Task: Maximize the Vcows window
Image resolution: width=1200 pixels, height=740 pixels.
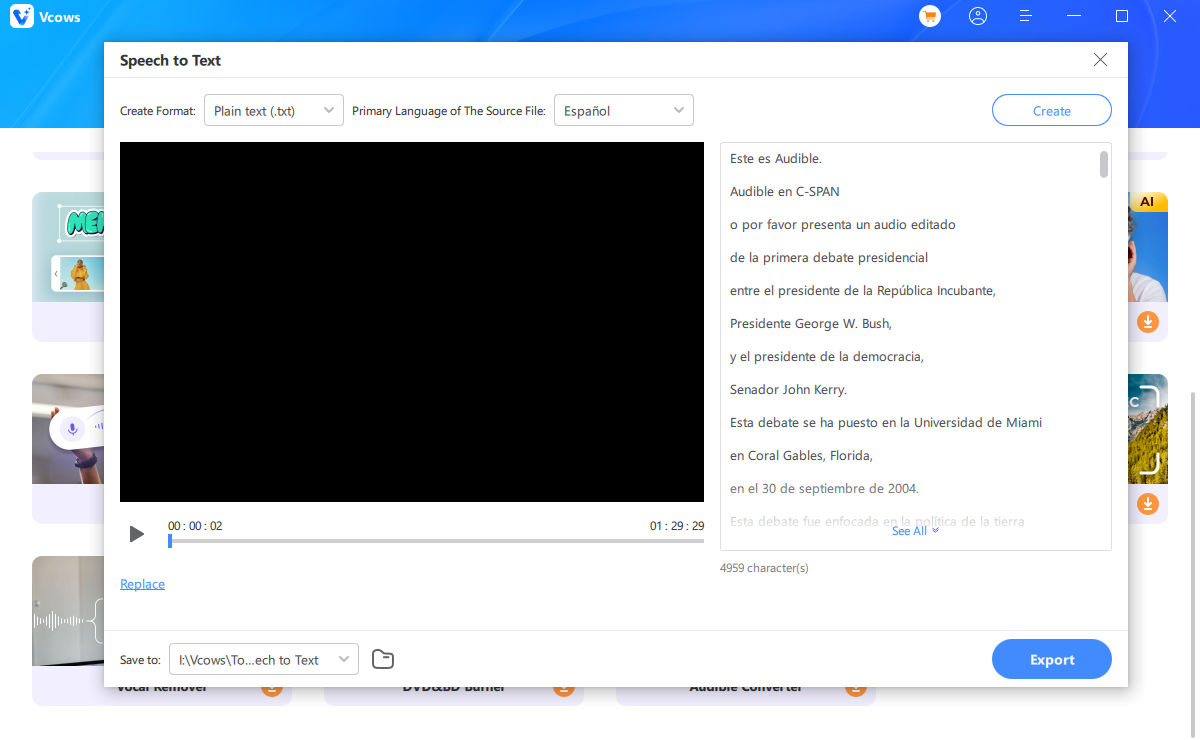Action: point(1122,16)
